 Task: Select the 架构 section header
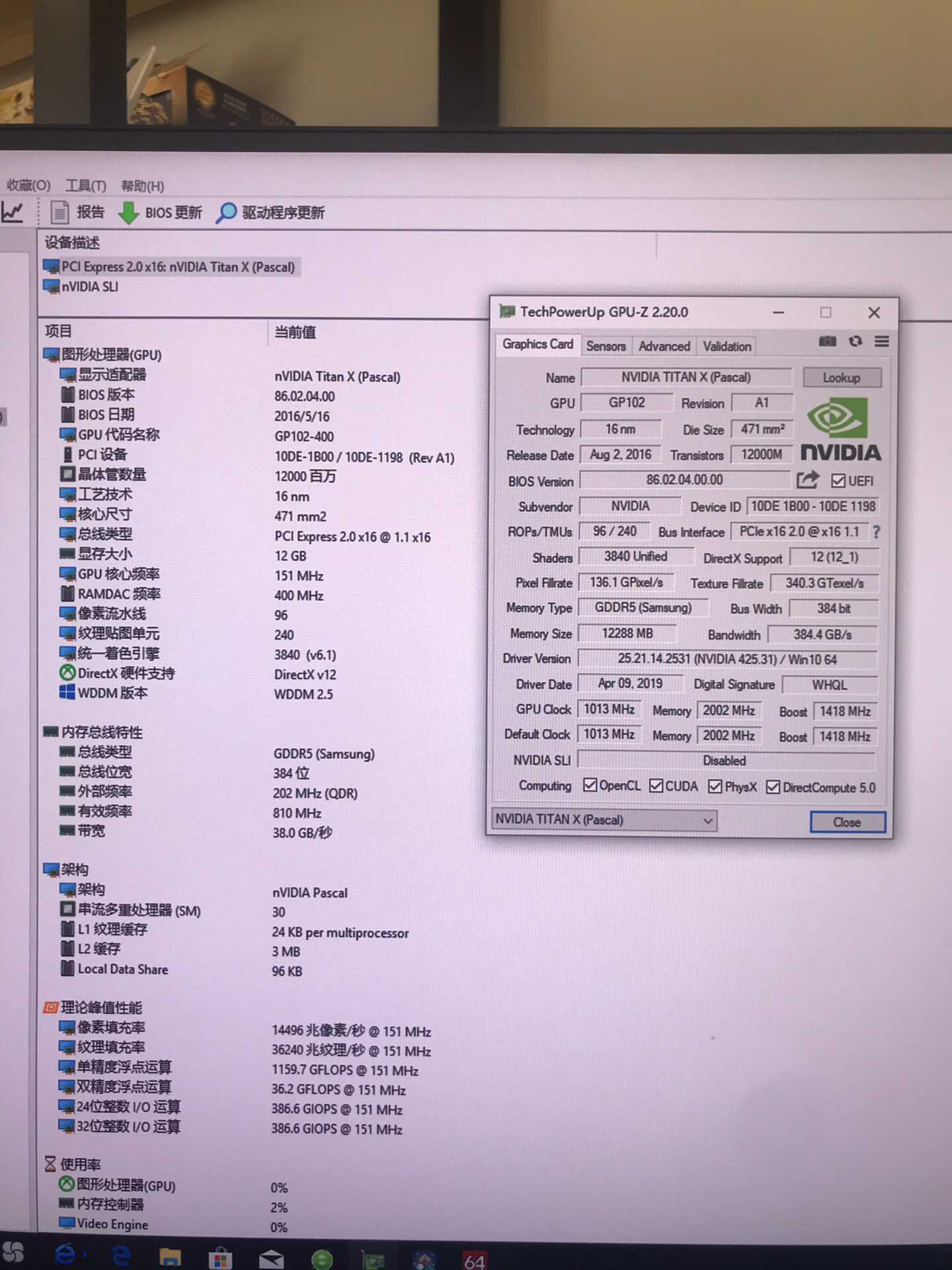click(66, 869)
